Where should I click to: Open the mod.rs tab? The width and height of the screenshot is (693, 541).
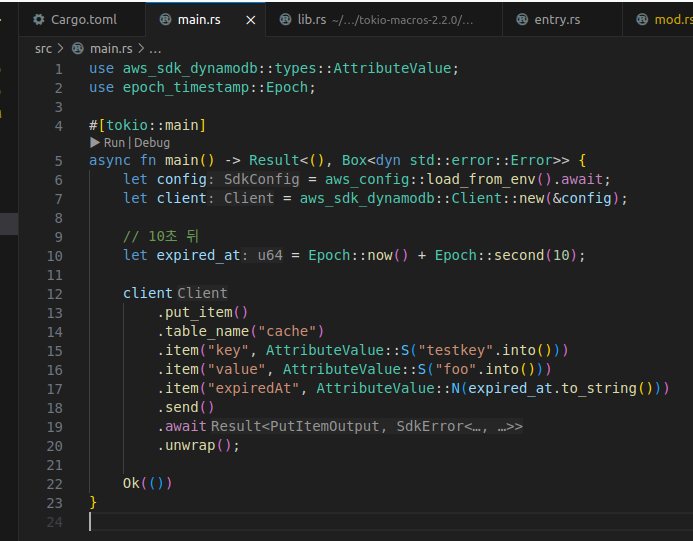670,20
